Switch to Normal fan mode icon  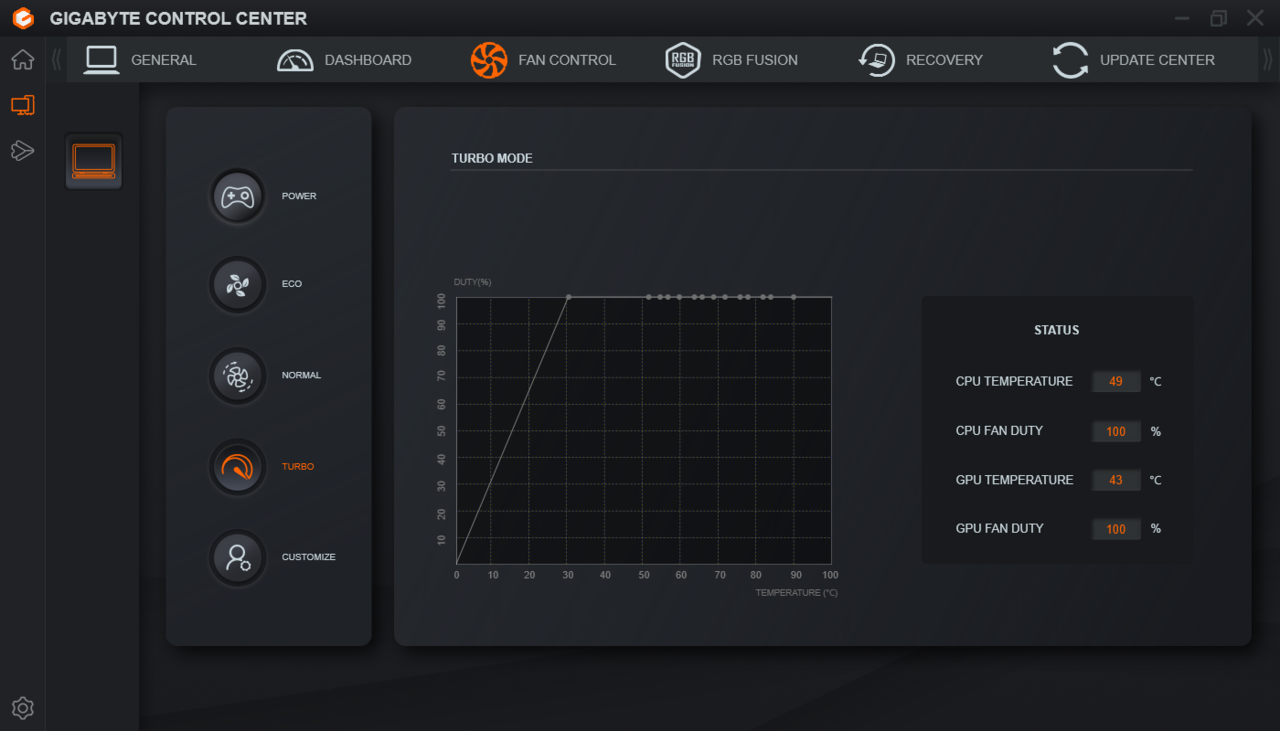237,376
